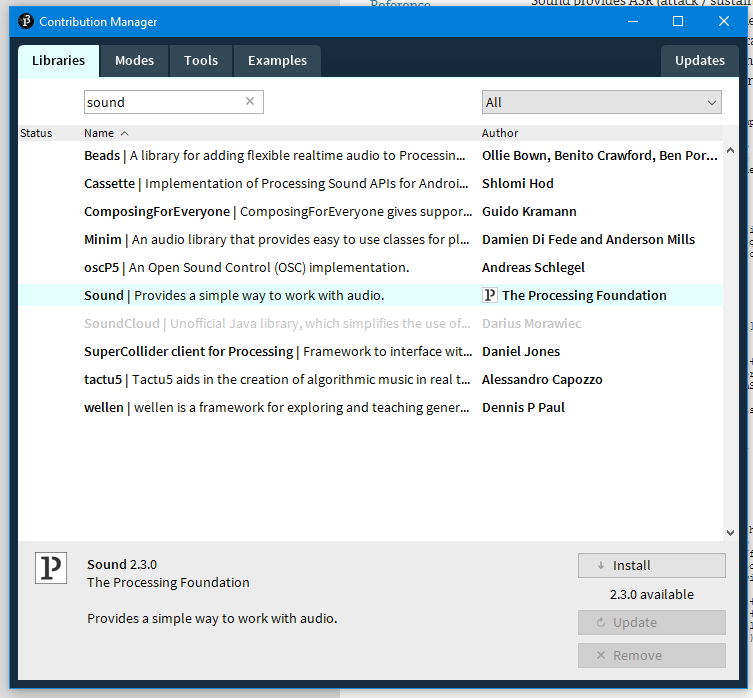Click the Processing logo in the title bar
The height and width of the screenshot is (698, 753).
click(x=26, y=21)
